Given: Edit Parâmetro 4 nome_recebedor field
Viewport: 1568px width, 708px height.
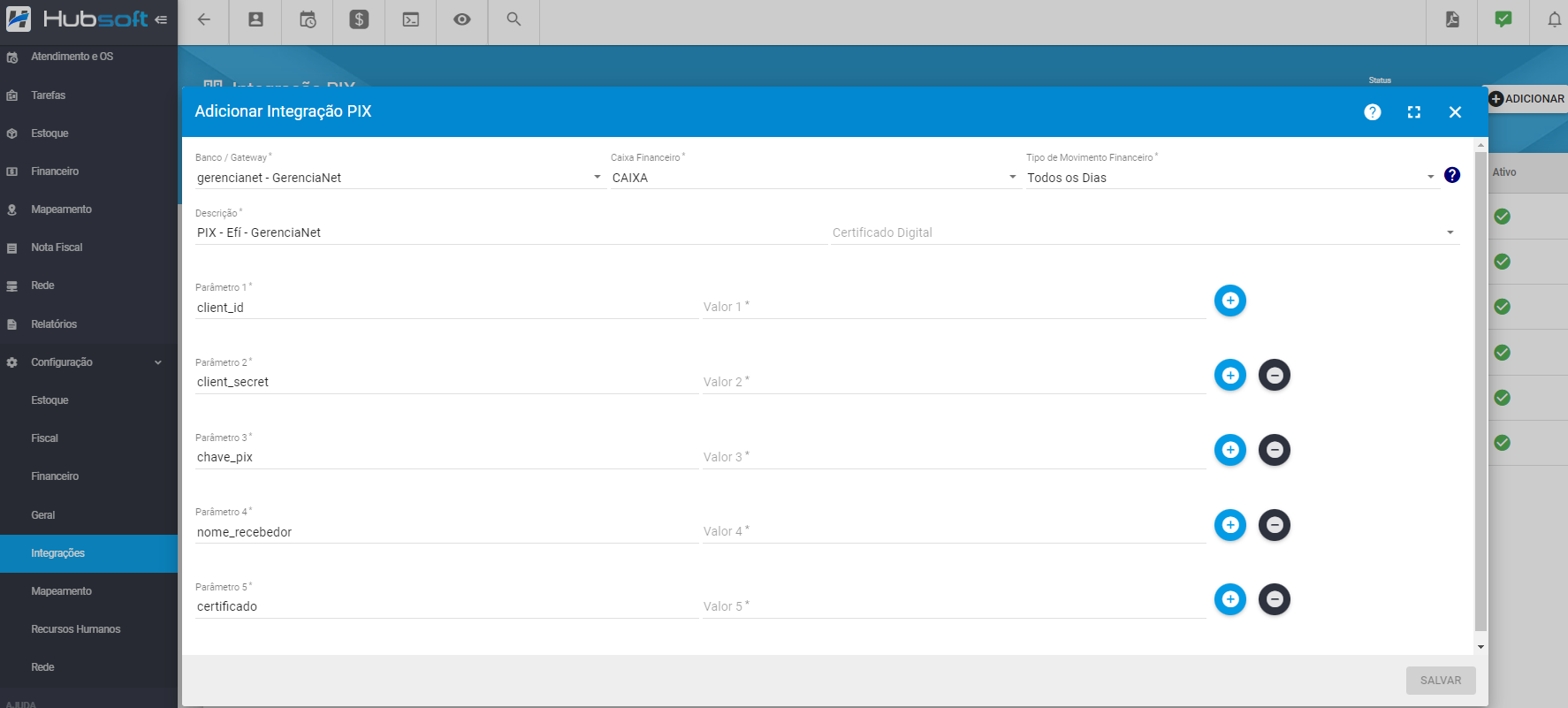Looking at the screenshot, I should pos(446,532).
